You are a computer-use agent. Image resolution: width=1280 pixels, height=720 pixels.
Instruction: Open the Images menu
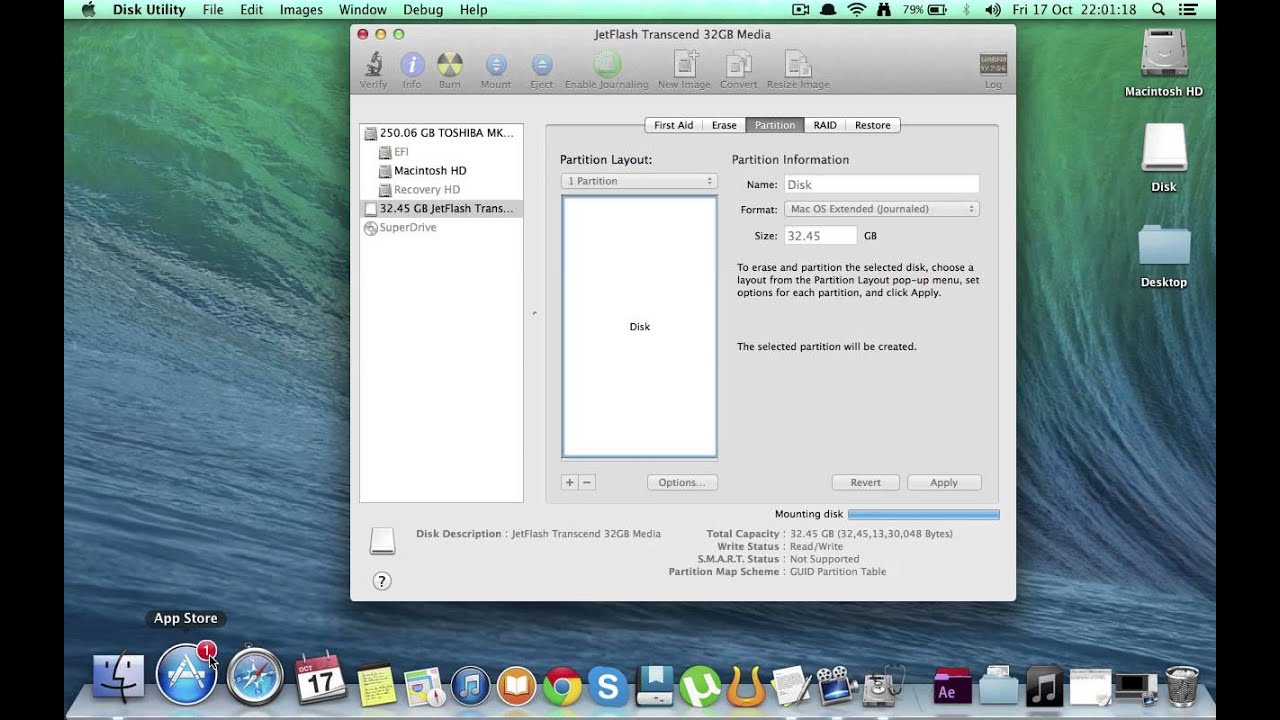click(x=301, y=9)
